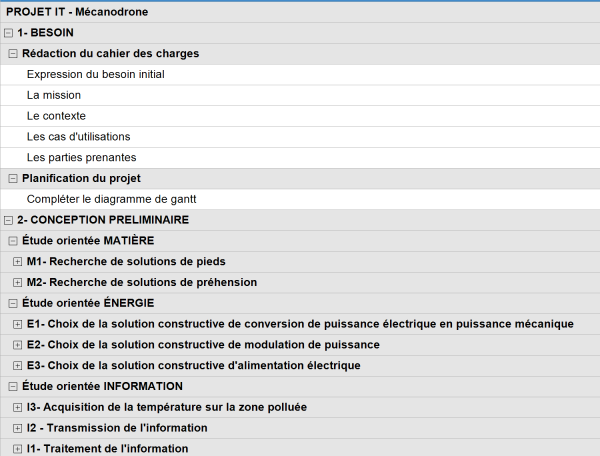This screenshot has width=600, height=456.
Task: Collapse the 1- BESOIN section
Action: coord(8,33)
